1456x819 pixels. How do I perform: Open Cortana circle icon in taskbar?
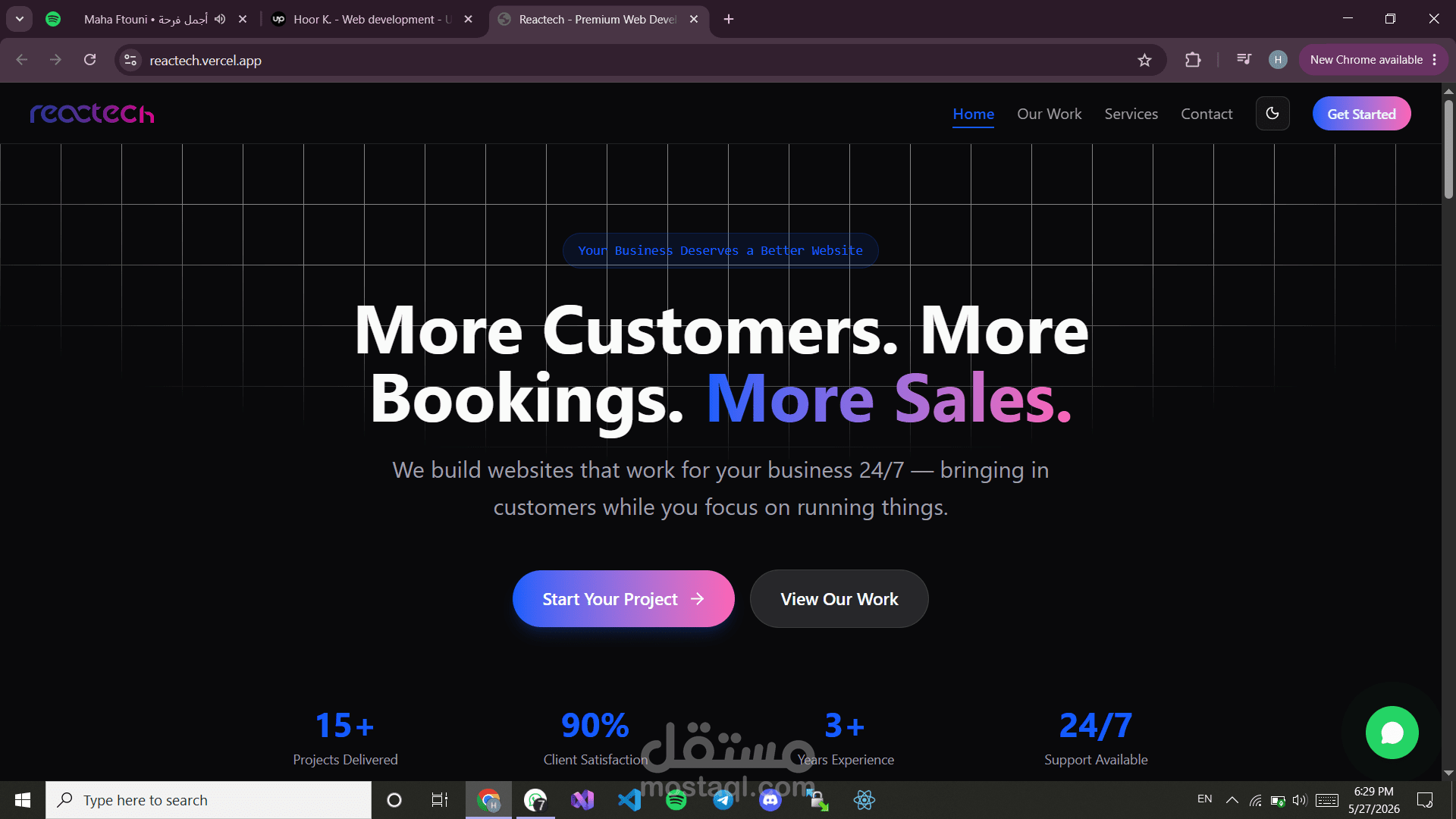(x=394, y=800)
